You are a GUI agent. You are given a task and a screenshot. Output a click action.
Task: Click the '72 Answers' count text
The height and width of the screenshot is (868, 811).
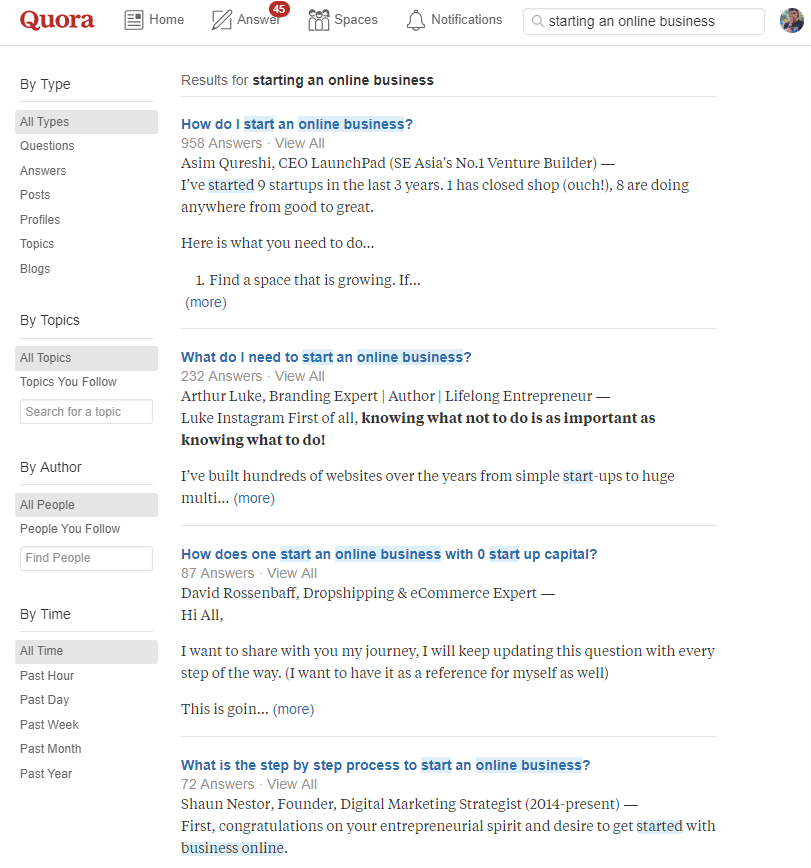[218, 784]
